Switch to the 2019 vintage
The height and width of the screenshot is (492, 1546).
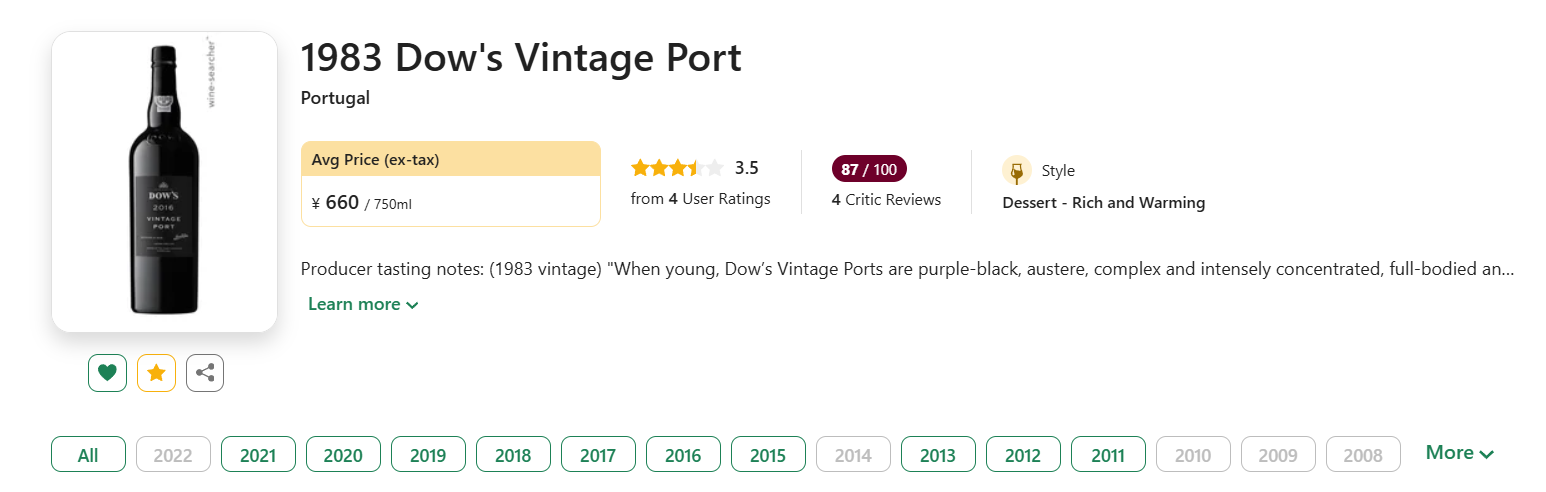click(428, 455)
